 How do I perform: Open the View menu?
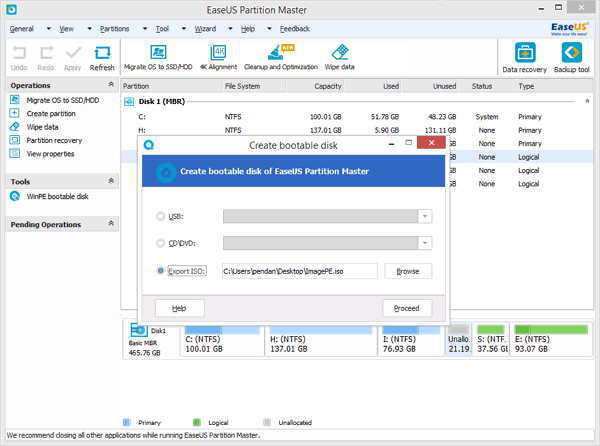click(x=66, y=29)
